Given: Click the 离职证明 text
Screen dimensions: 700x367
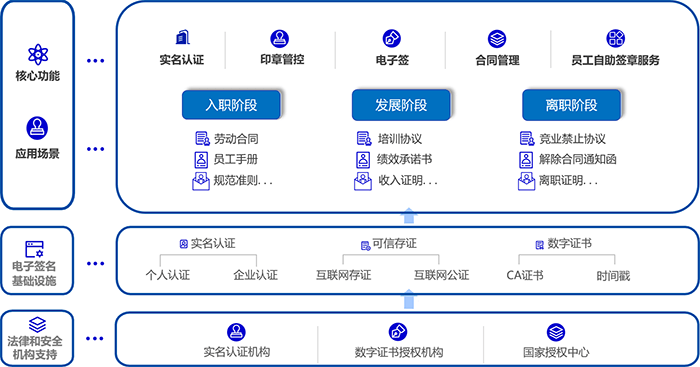Looking at the screenshot, I should (561, 180).
